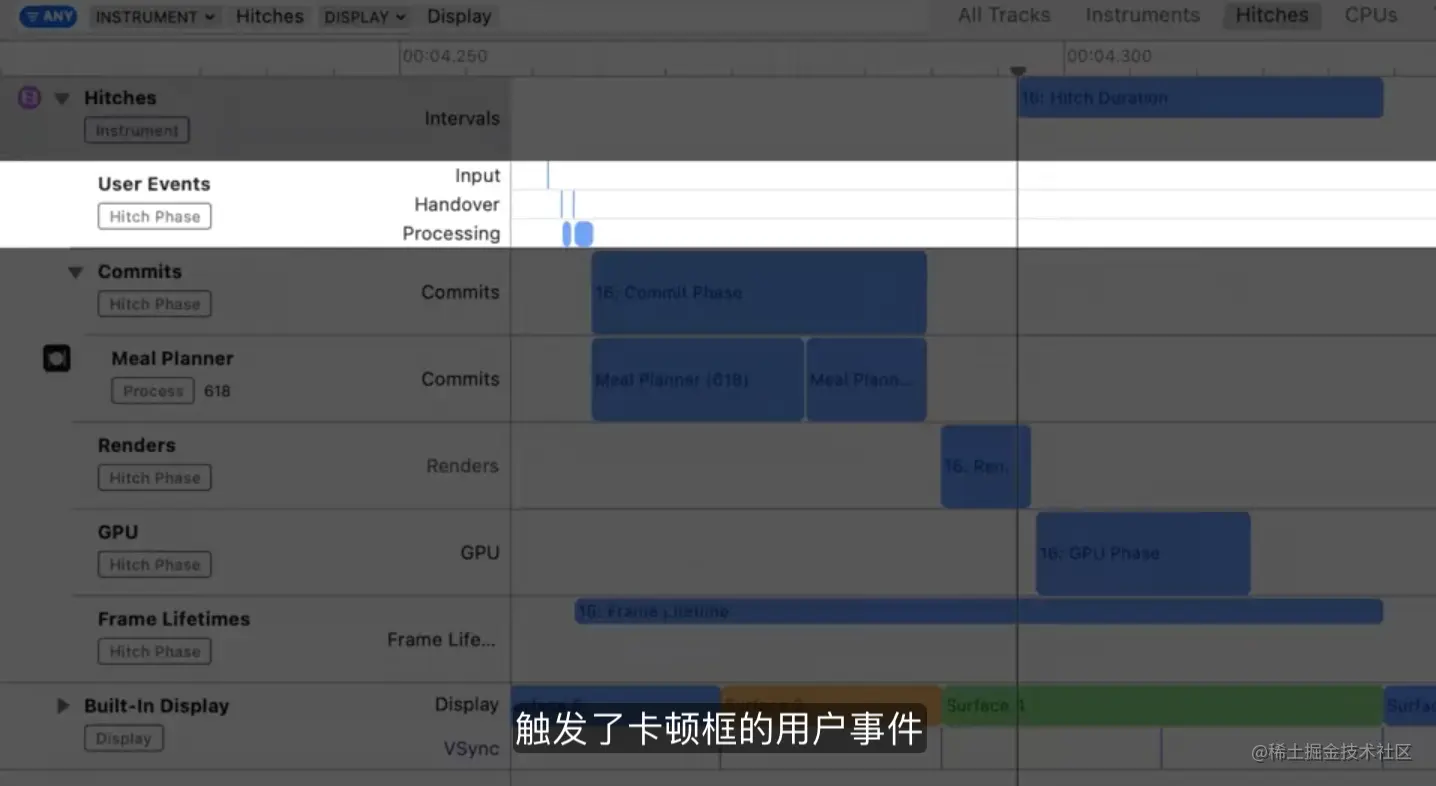Viewport: 1436px width, 786px height.
Task: Open the INSTRUMENT dropdown
Action: [156, 16]
